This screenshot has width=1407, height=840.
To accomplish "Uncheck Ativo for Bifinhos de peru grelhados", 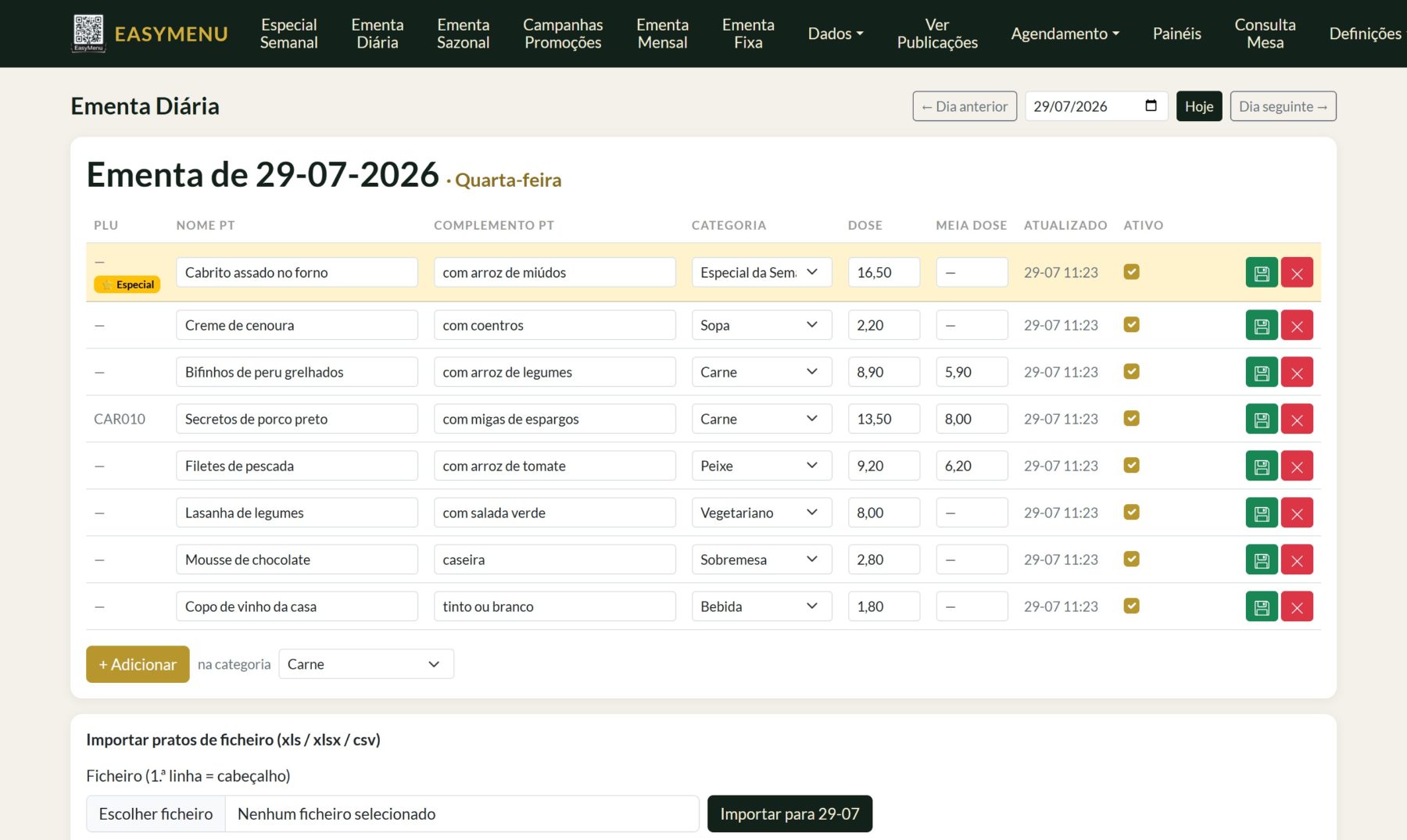I will click(x=1131, y=371).
